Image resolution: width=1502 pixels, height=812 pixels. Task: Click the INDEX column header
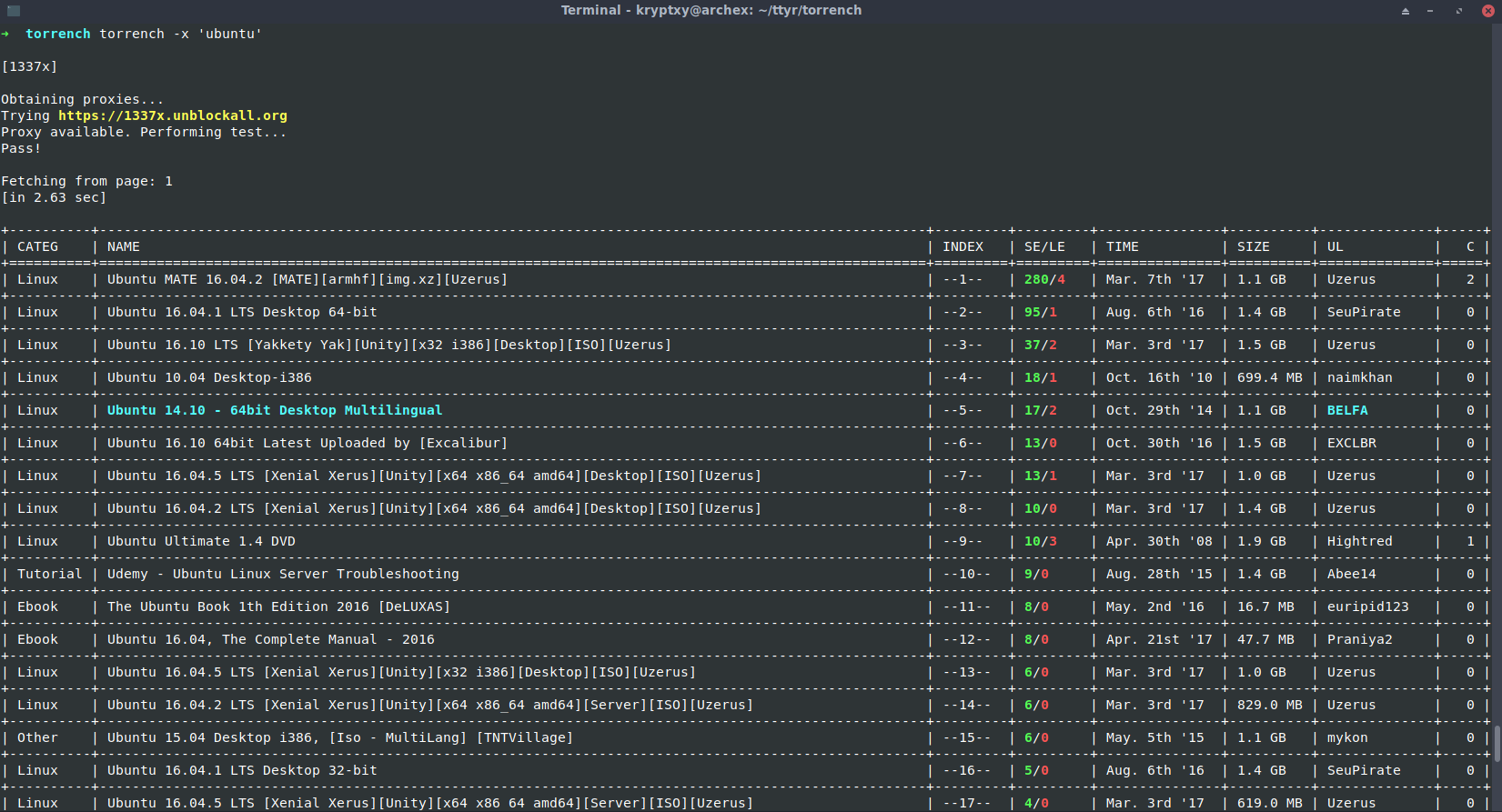click(x=963, y=246)
